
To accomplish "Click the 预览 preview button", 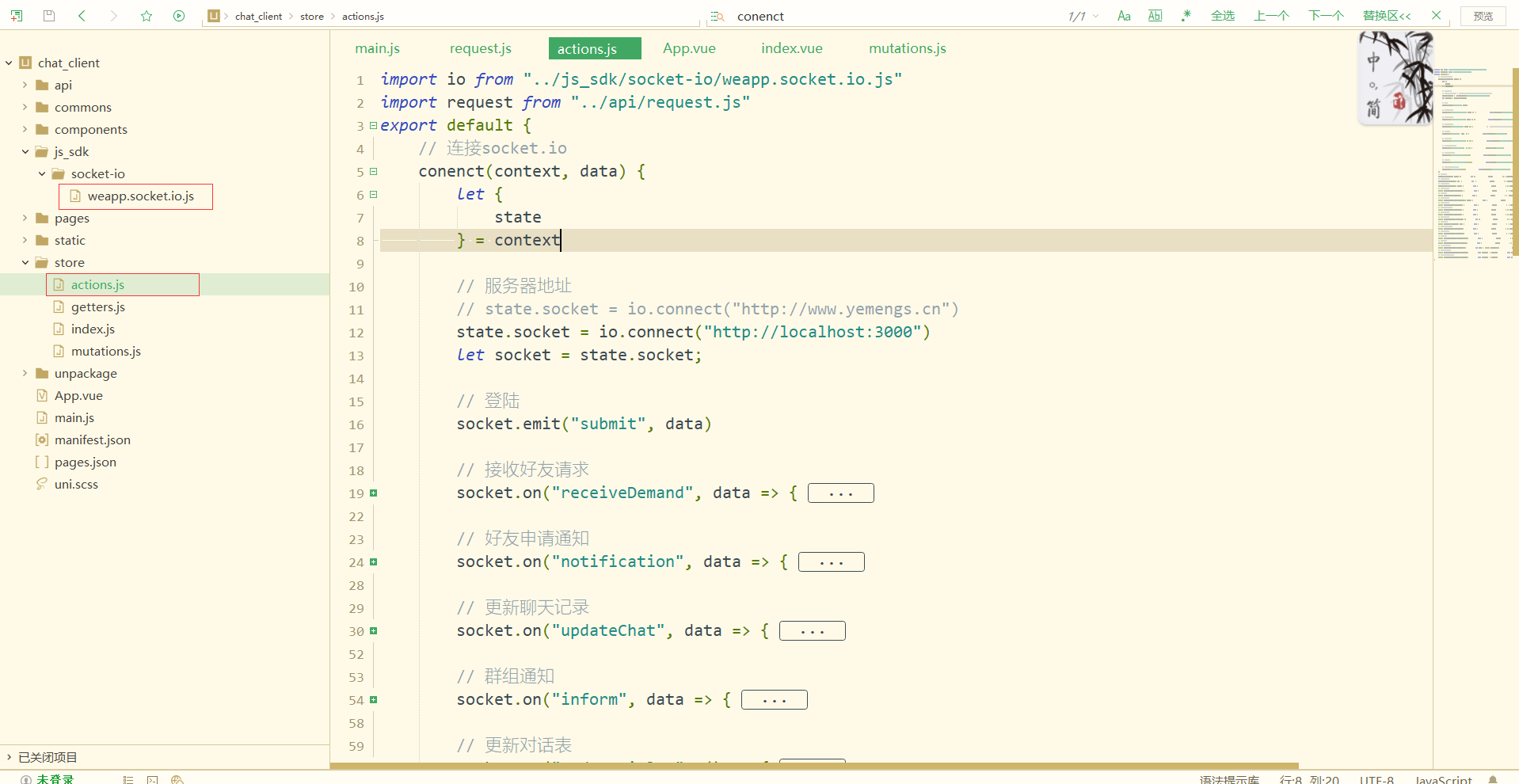I will [1483, 16].
